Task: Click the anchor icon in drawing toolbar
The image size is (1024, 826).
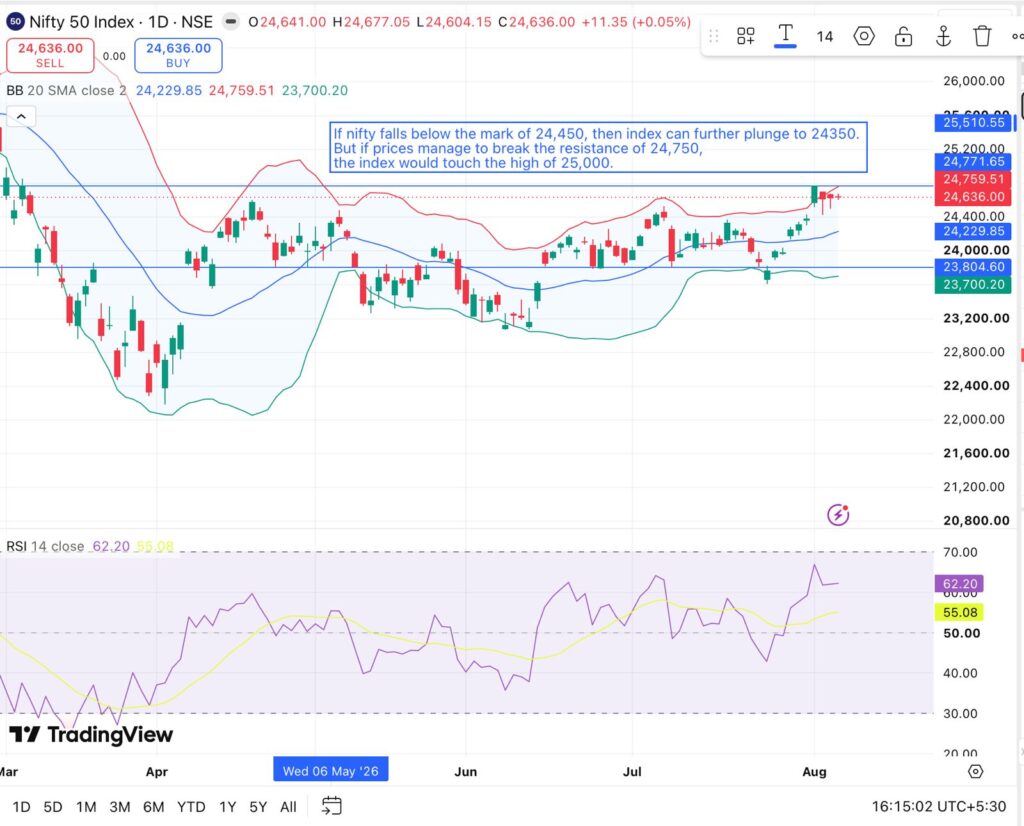Action: (943, 36)
